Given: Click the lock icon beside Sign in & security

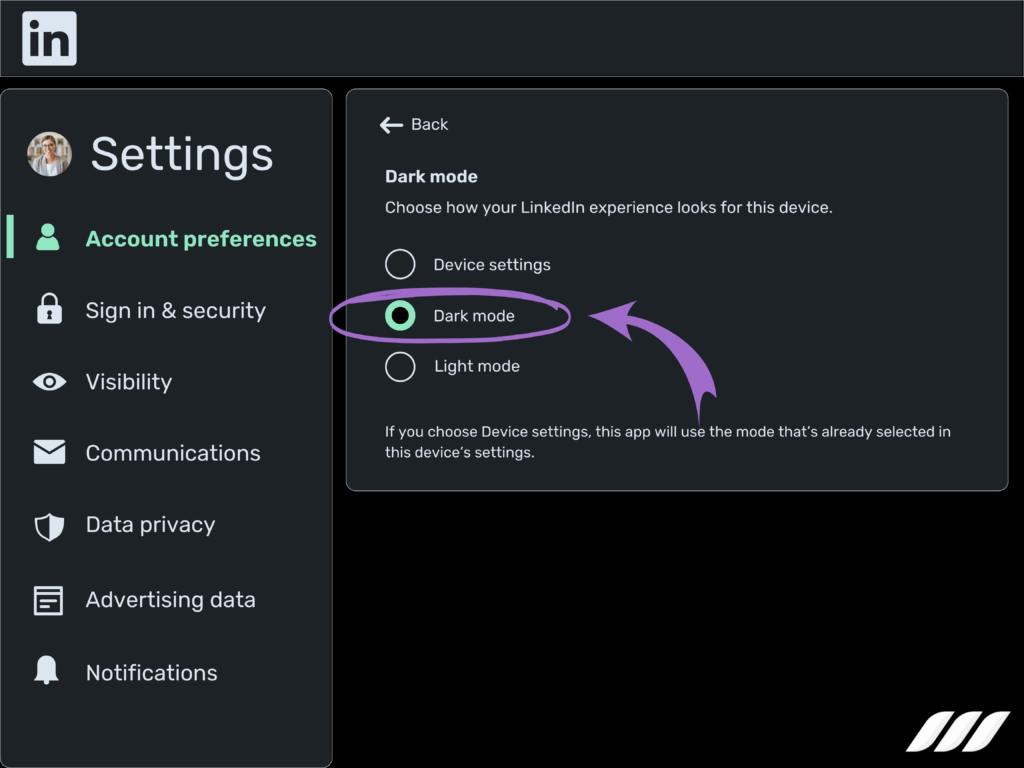Looking at the screenshot, I should tap(48, 310).
